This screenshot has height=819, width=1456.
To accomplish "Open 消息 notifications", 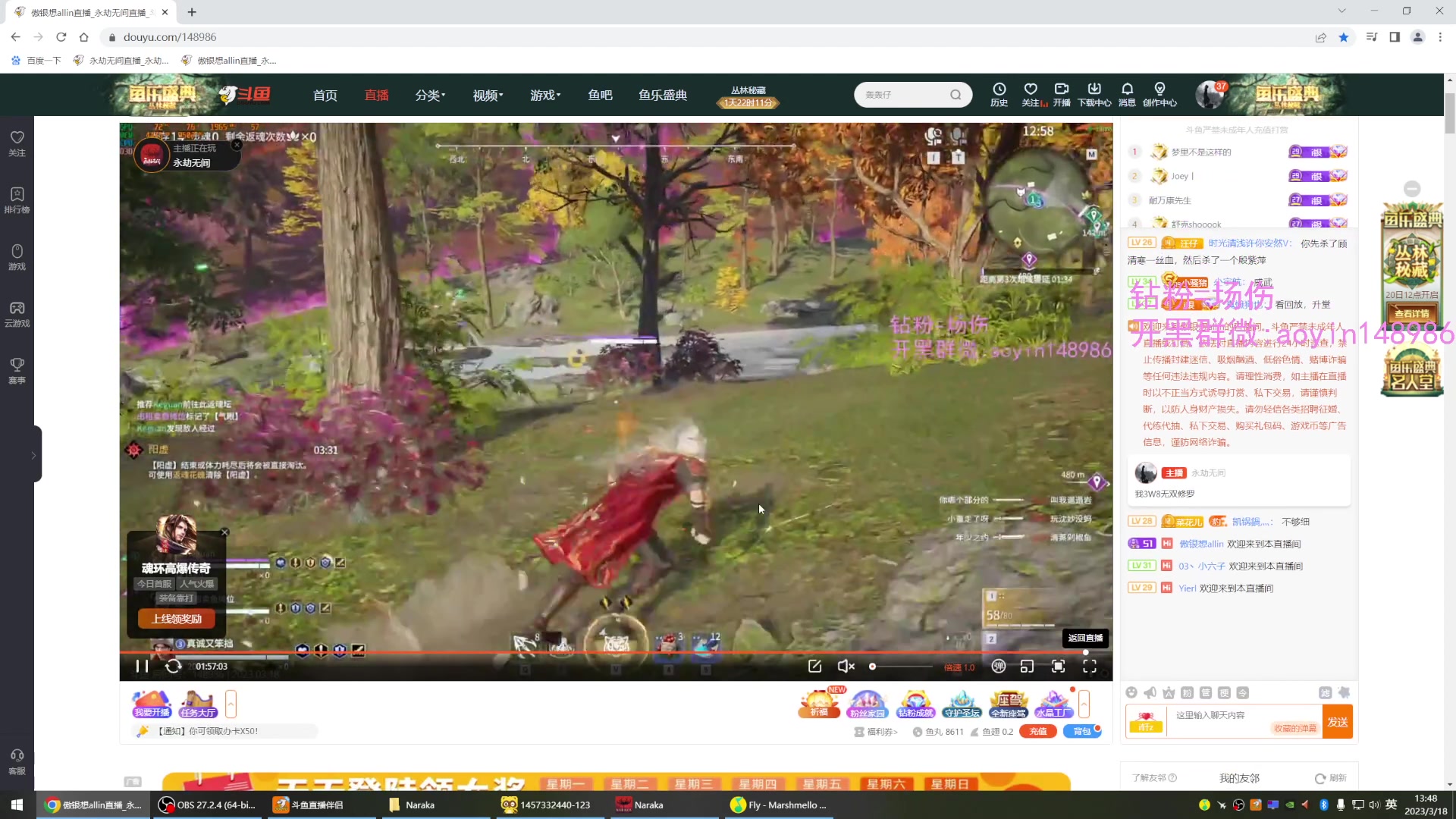I will pos(1127,94).
